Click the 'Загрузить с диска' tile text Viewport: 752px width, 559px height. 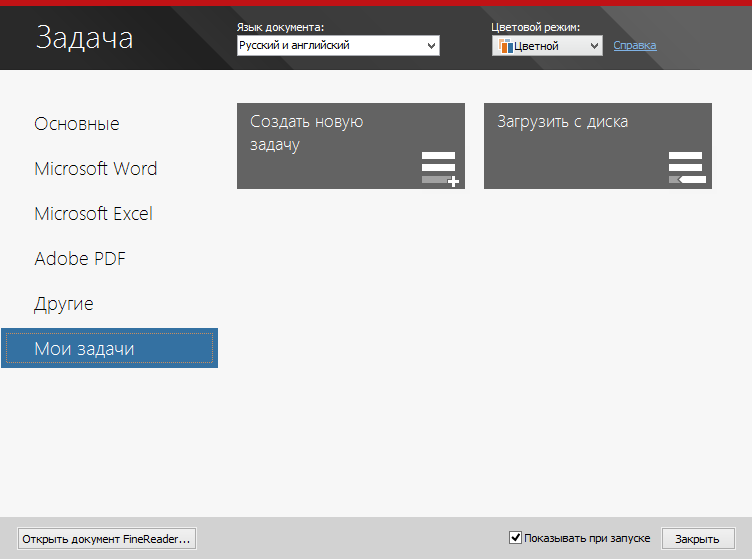click(x=562, y=122)
